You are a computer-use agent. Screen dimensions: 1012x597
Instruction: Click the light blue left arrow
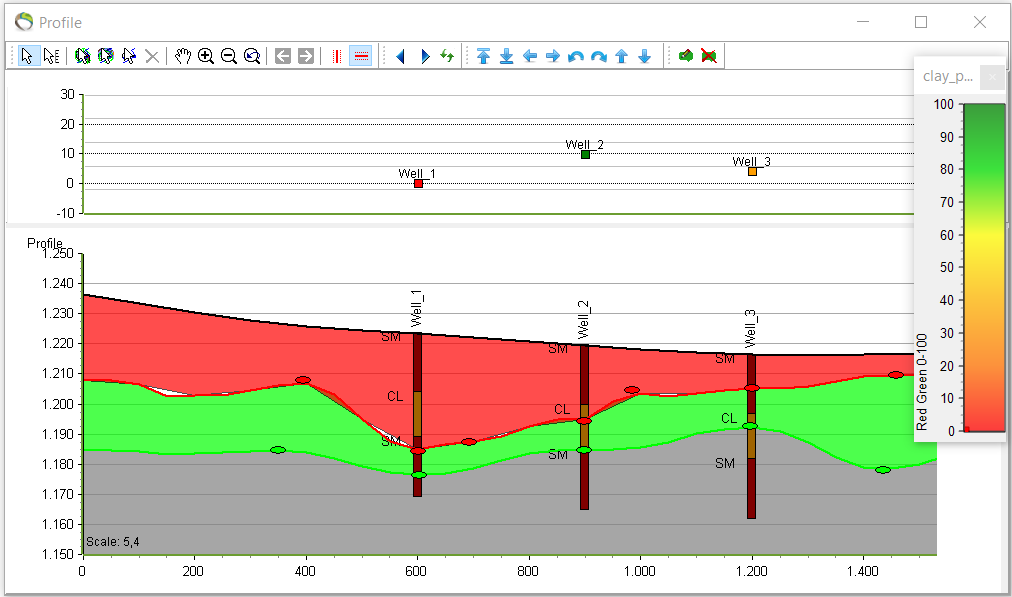pos(530,56)
